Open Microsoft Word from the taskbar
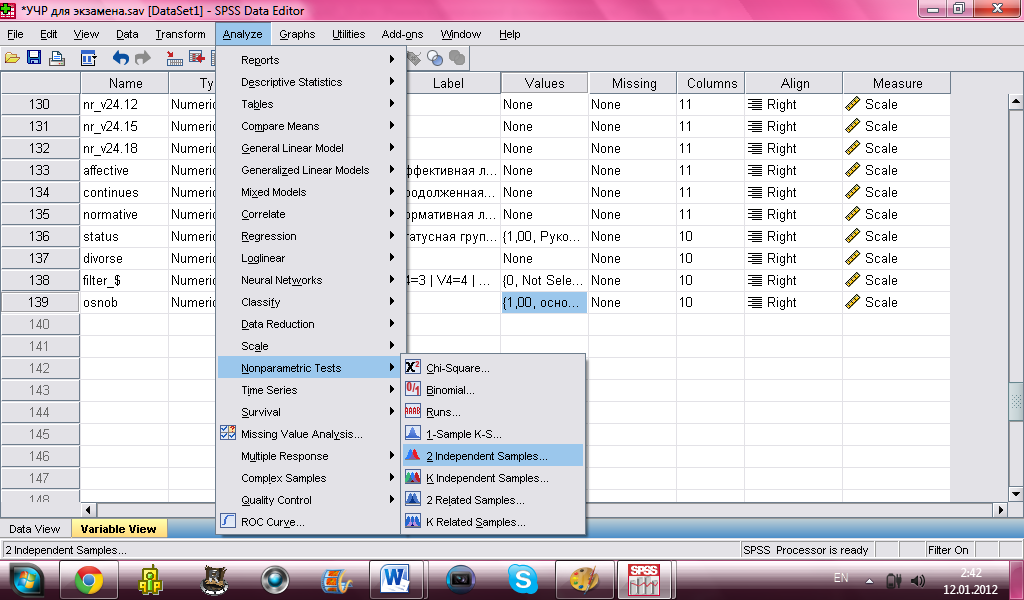 (397, 580)
